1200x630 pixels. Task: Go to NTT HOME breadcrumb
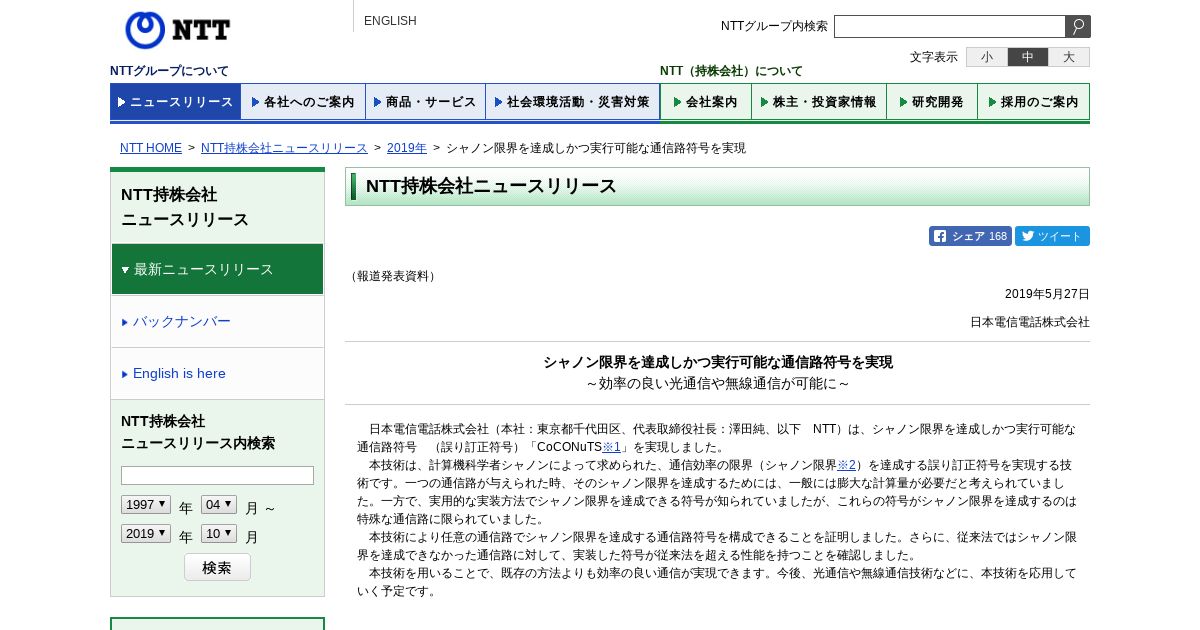[151, 148]
